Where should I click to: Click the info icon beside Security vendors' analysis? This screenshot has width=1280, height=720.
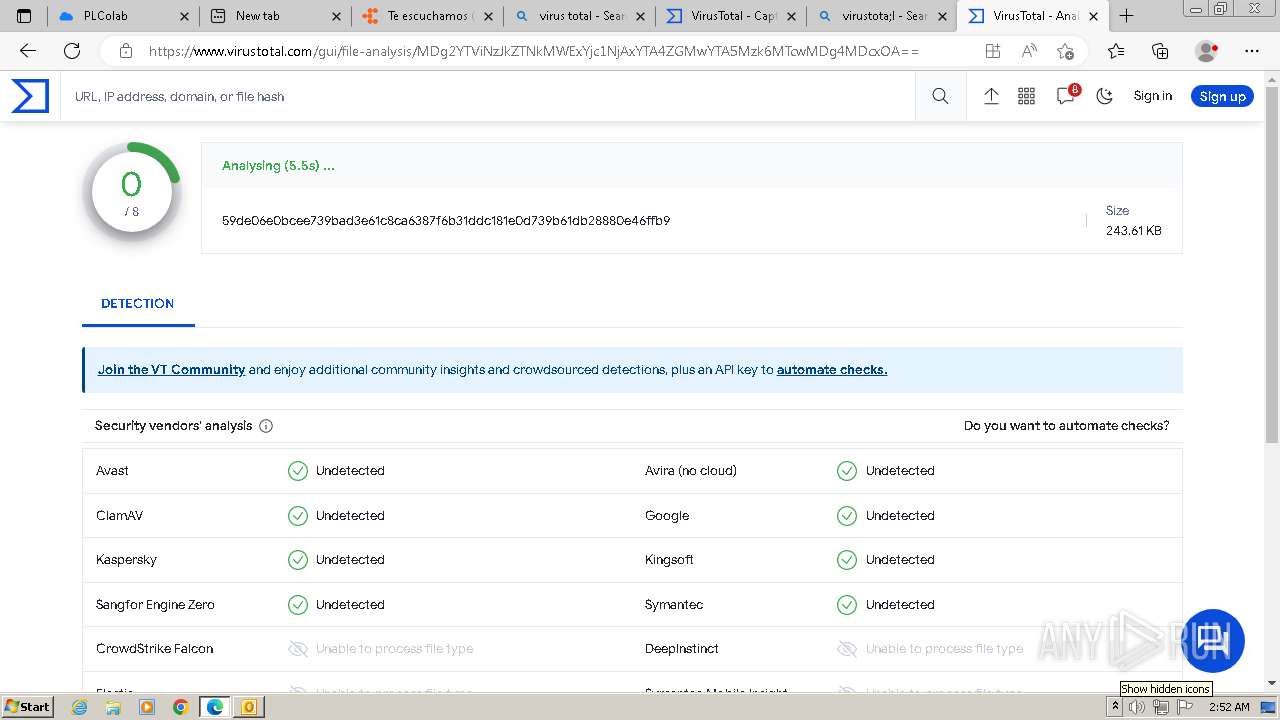click(x=266, y=426)
